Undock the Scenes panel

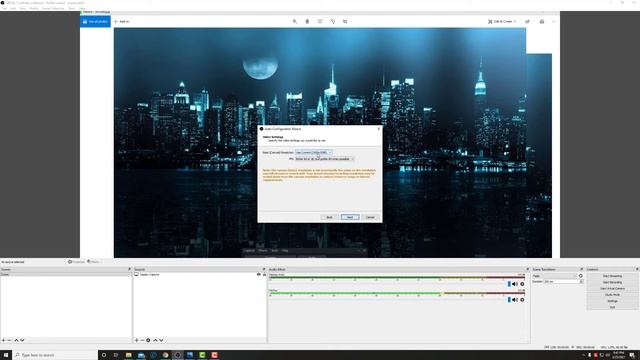point(129,269)
